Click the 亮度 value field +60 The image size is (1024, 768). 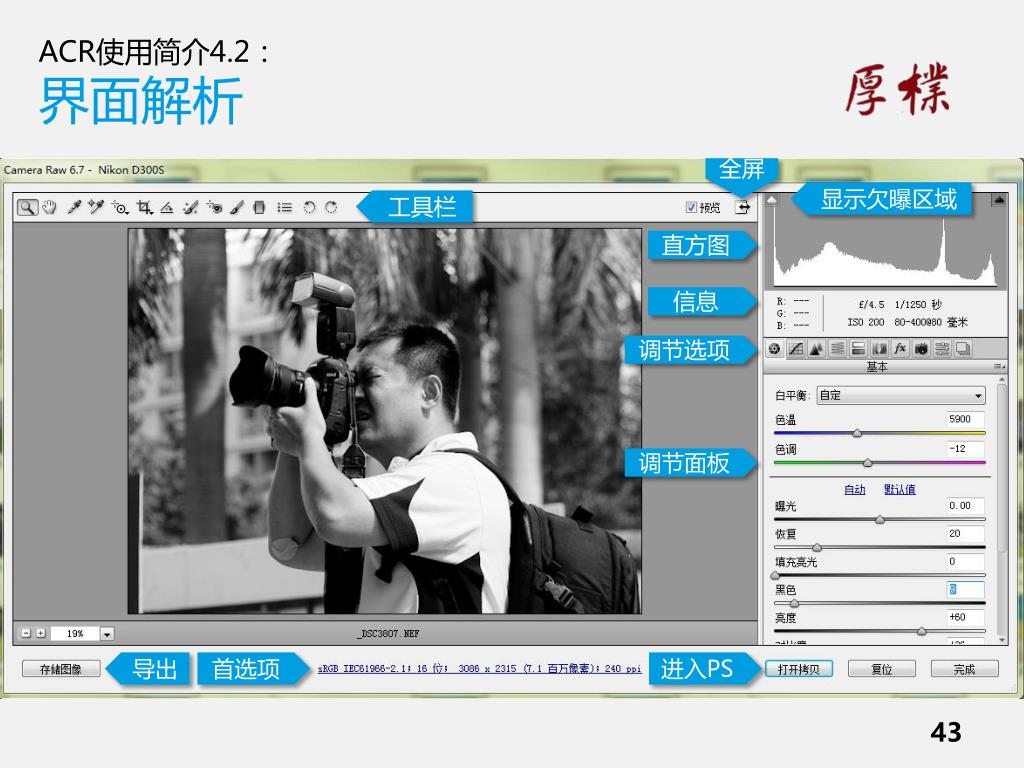[965, 617]
